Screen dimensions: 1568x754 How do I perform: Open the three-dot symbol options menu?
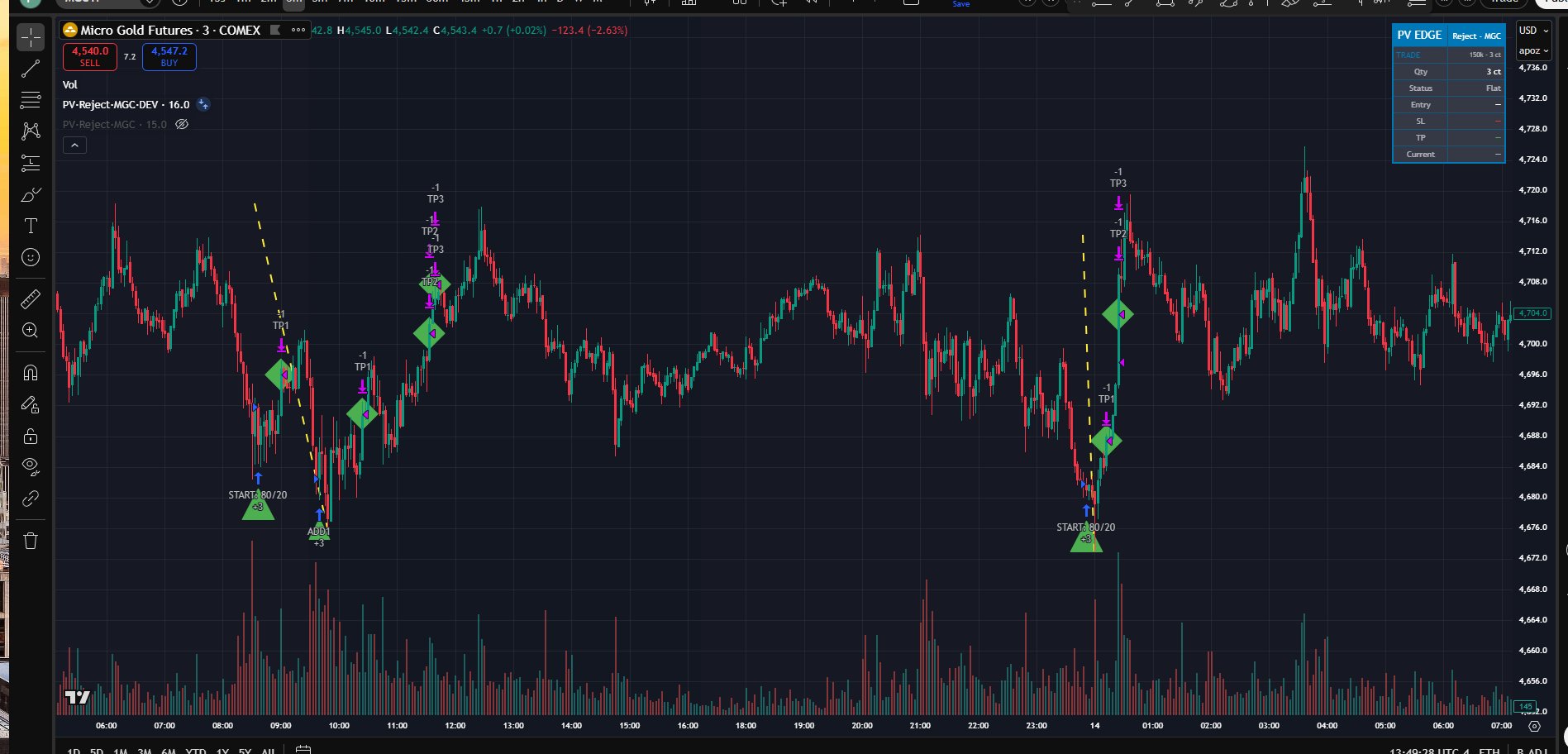[298, 30]
